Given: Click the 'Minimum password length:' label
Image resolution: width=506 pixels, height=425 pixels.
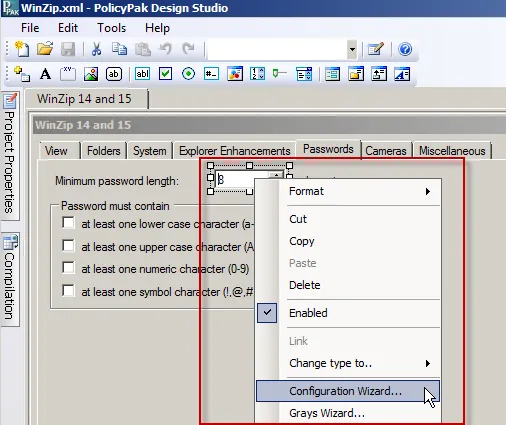Looking at the screenshot, I should (117, 181).
